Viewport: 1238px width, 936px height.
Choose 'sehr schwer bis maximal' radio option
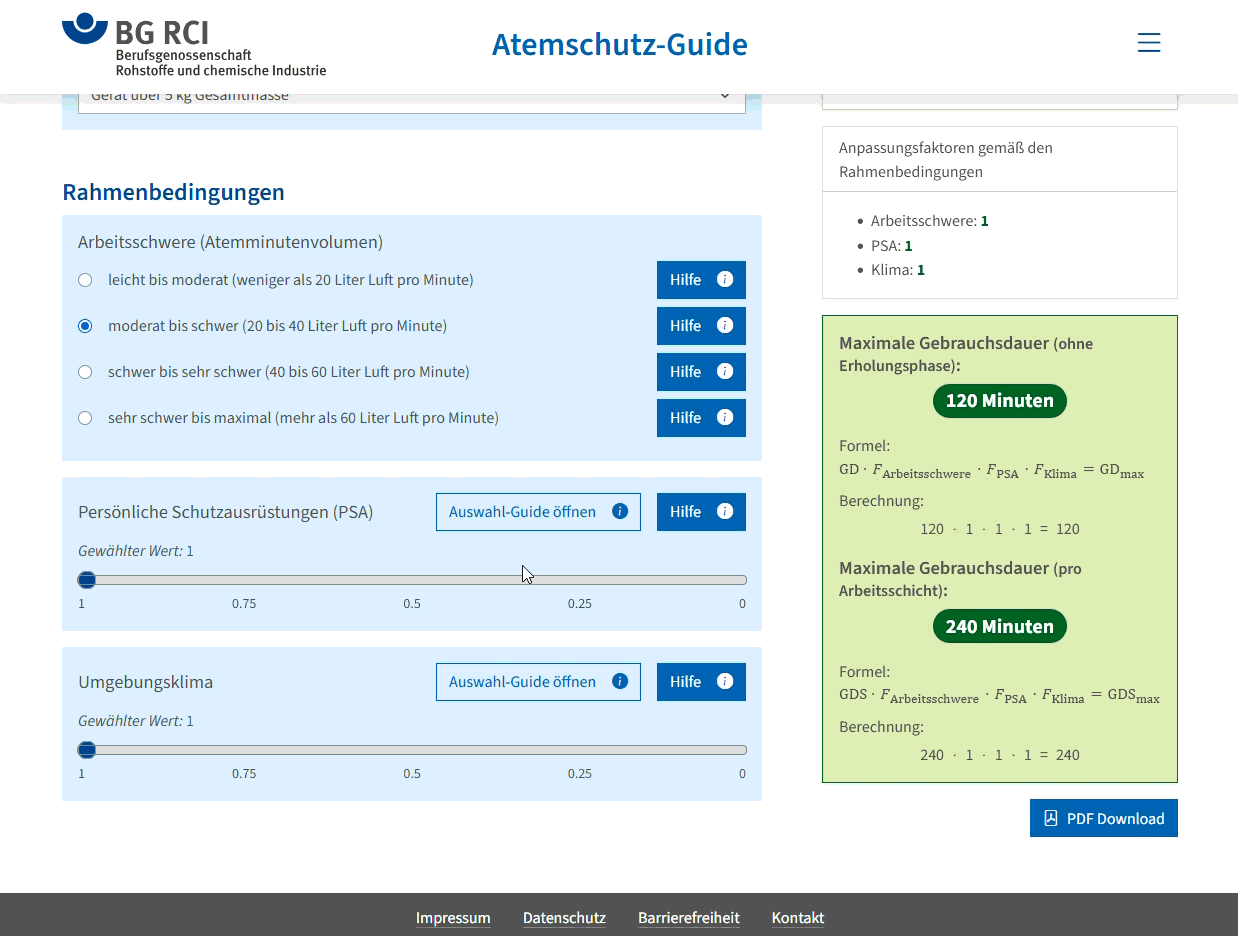[85, 418]
